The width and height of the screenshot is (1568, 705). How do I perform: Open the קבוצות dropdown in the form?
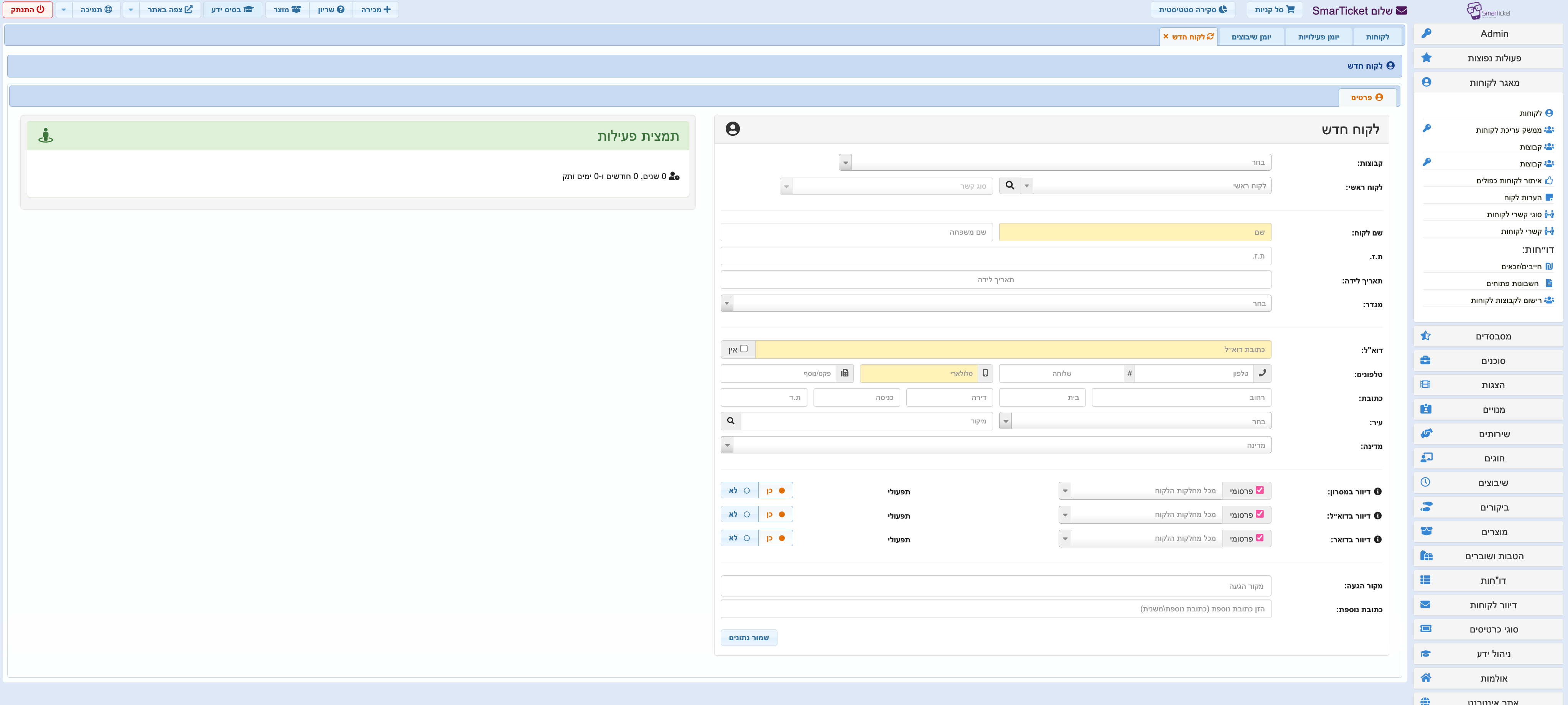pyautogui.click(x=1055, y=163)
